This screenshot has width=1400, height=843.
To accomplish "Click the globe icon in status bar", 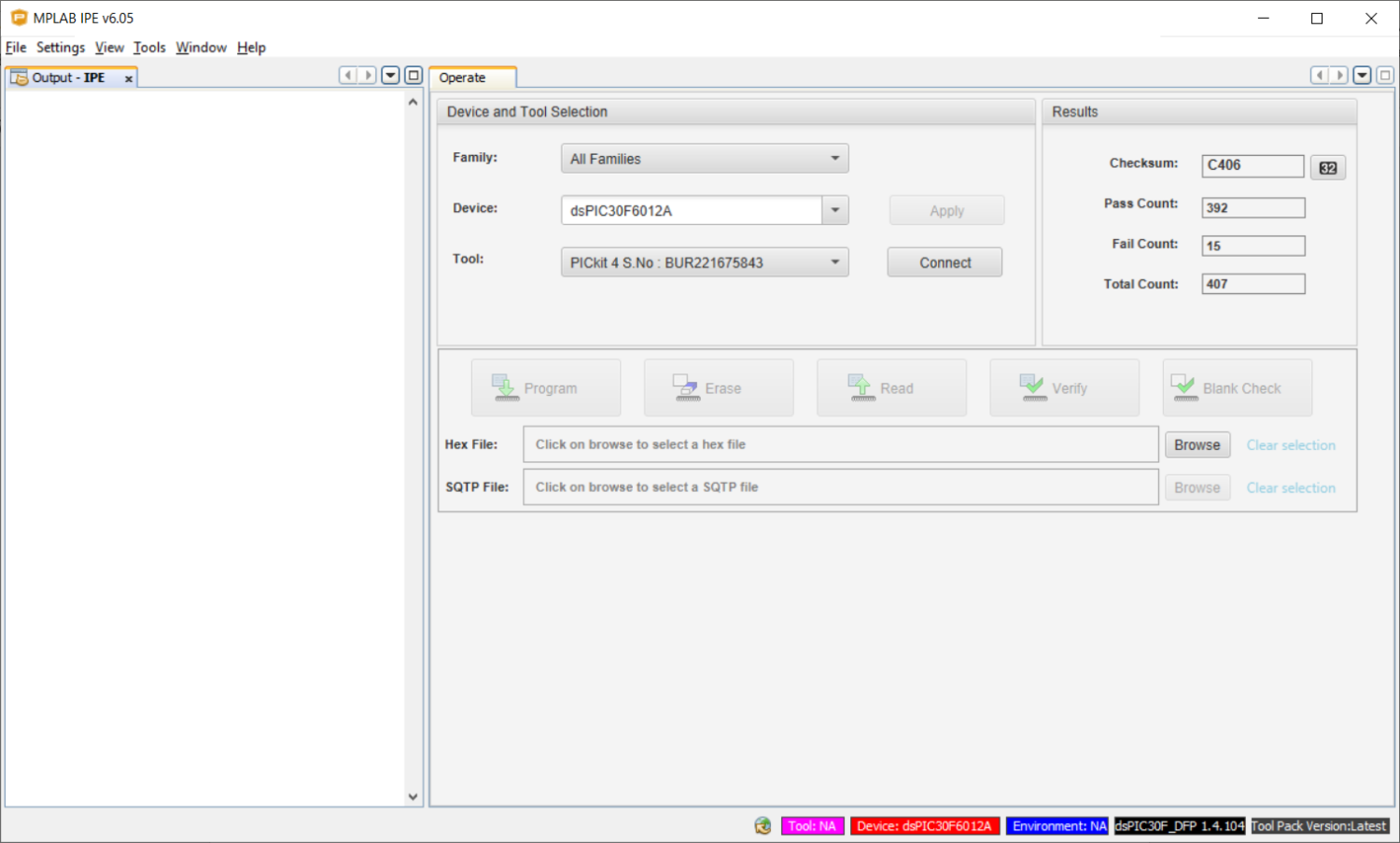I will tap(763, 826).
